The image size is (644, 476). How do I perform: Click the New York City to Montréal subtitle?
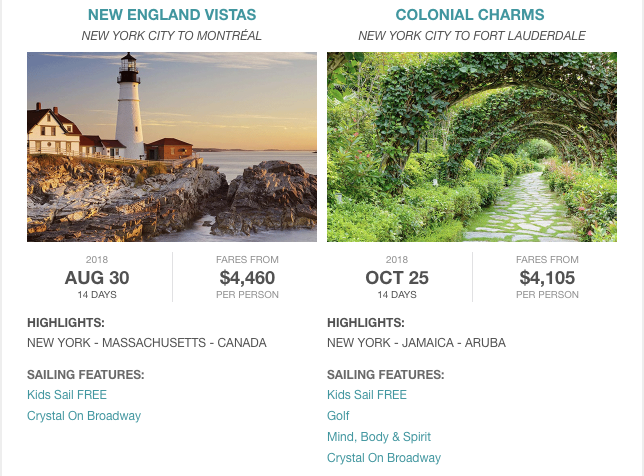(x=172, y=36)
